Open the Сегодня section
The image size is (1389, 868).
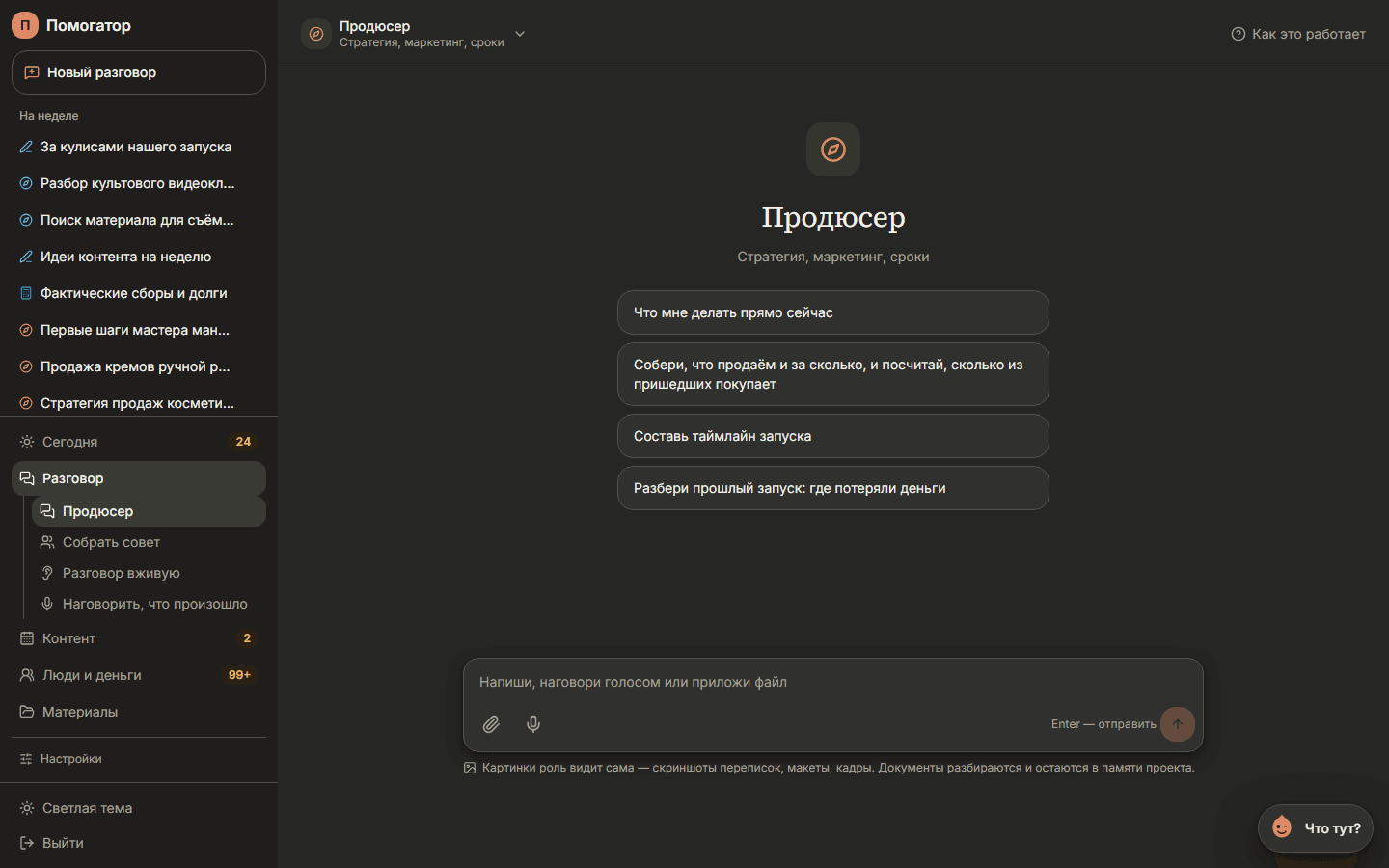tap(139, 442)
